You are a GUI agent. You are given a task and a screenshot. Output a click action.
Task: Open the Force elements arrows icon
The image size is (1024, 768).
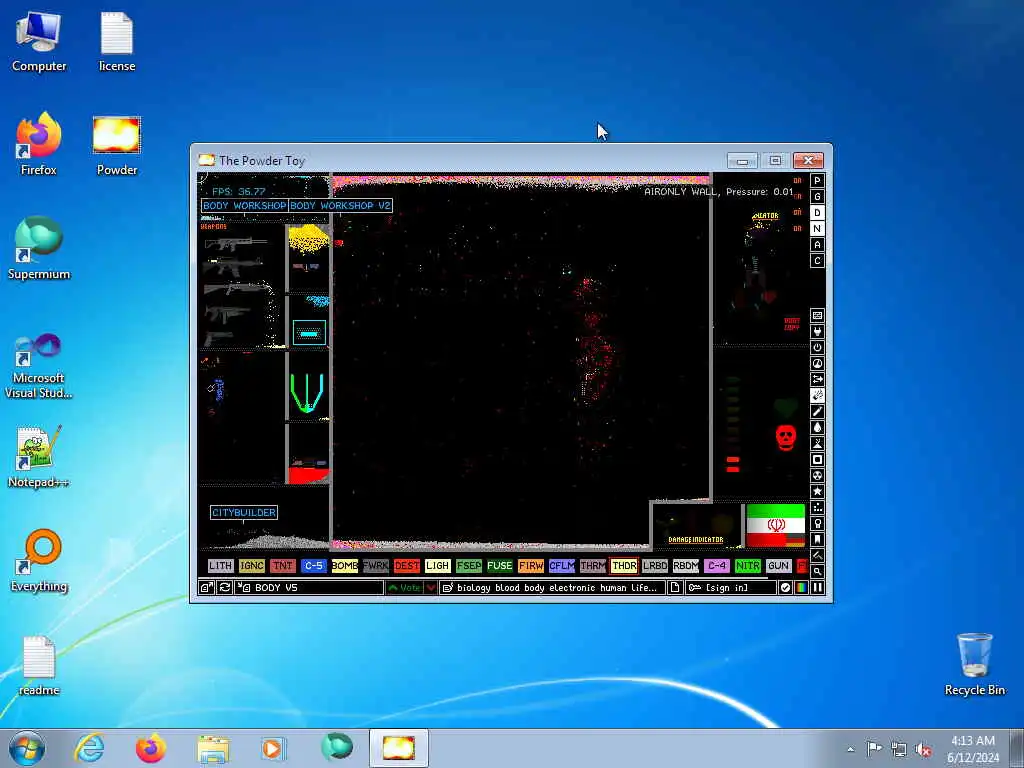(x=817, y=379)
